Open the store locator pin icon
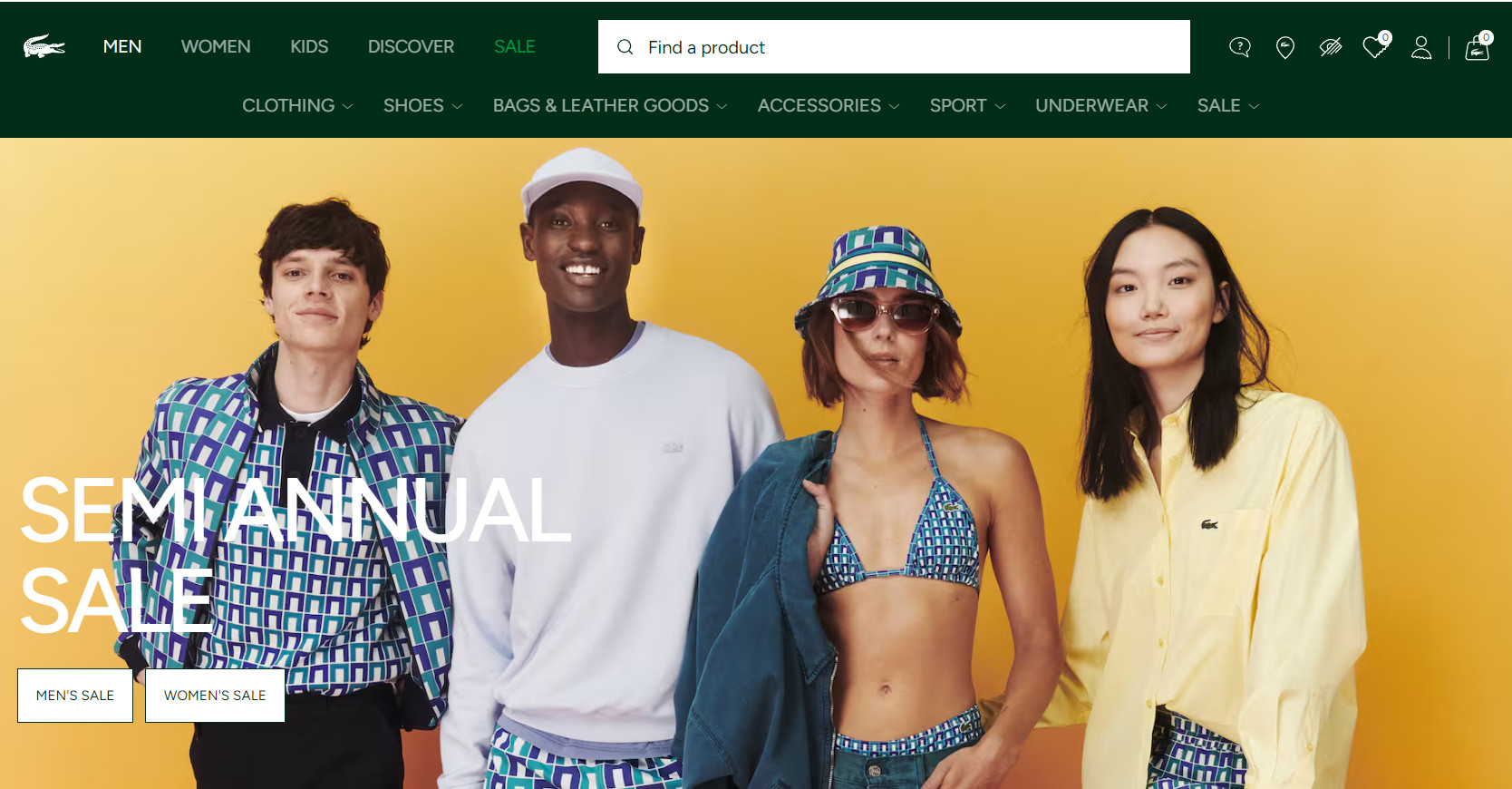This screenshot has height=789, width=1512. coord(1285,47)
